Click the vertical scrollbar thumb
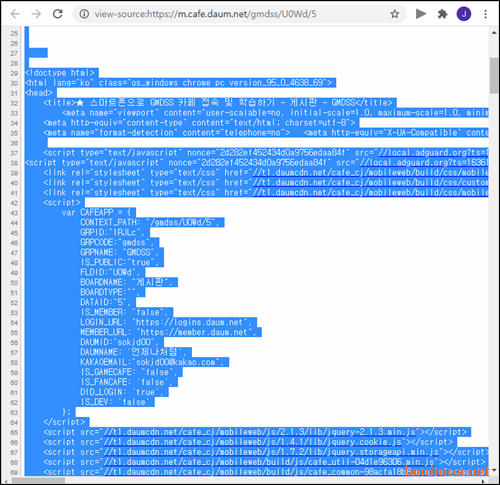 click(494, 76)
